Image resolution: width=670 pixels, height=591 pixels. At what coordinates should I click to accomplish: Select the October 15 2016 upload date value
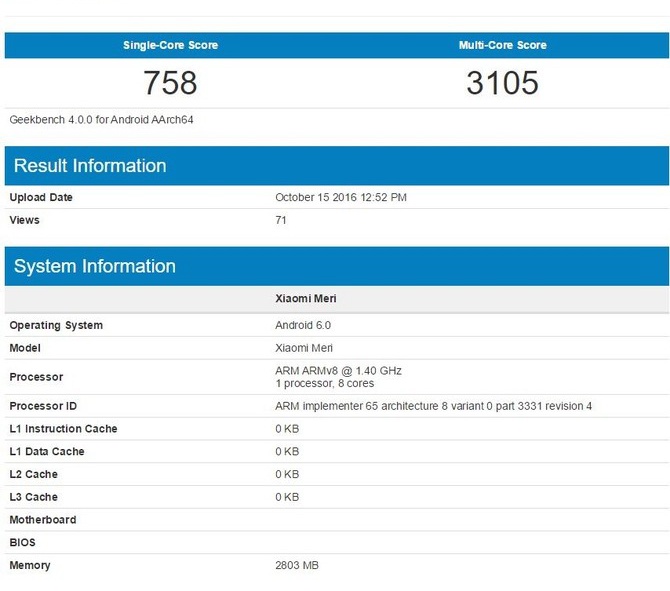[340, 198]
